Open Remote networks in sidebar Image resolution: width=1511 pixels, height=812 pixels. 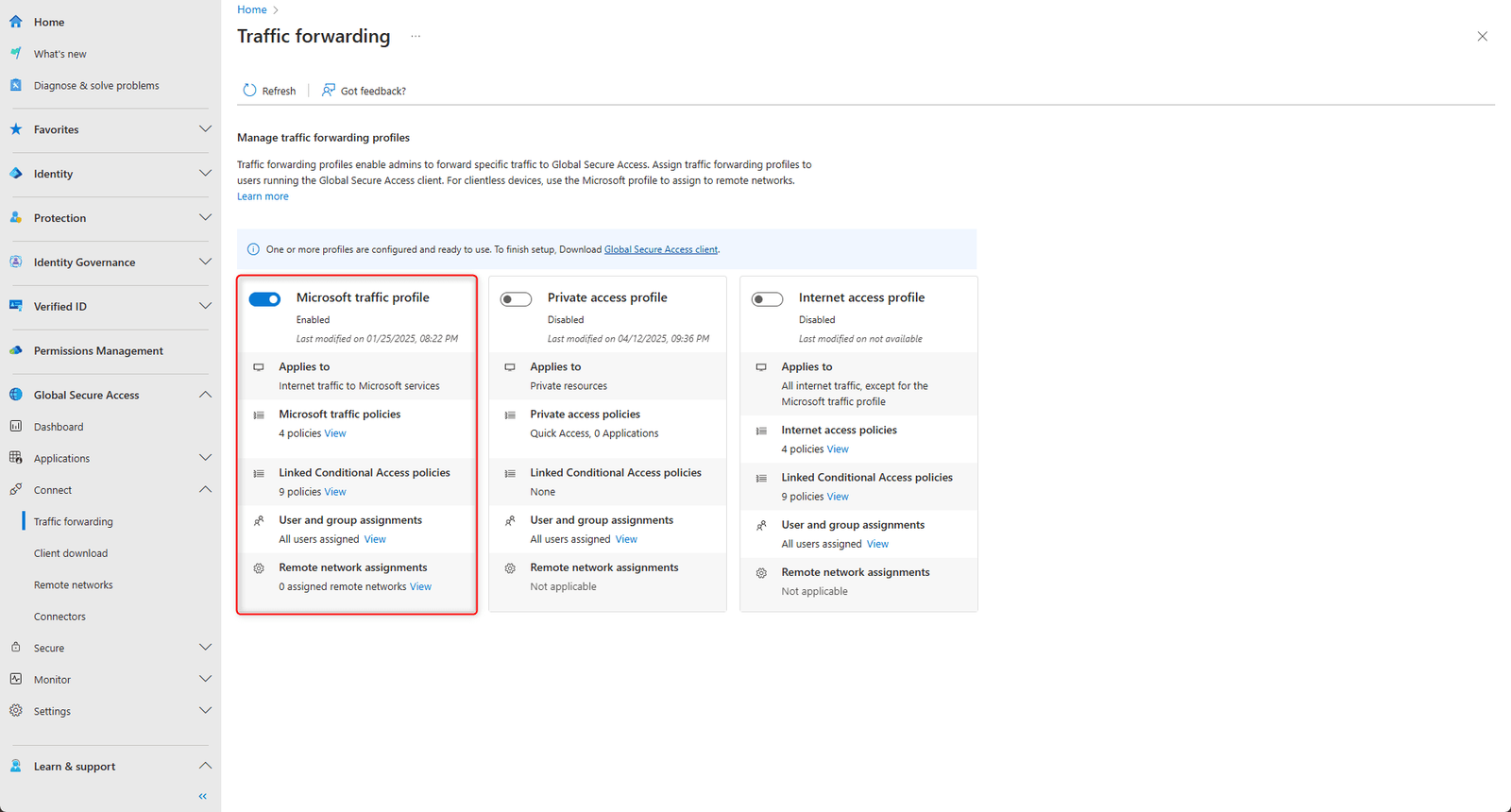tap(74, 585)
